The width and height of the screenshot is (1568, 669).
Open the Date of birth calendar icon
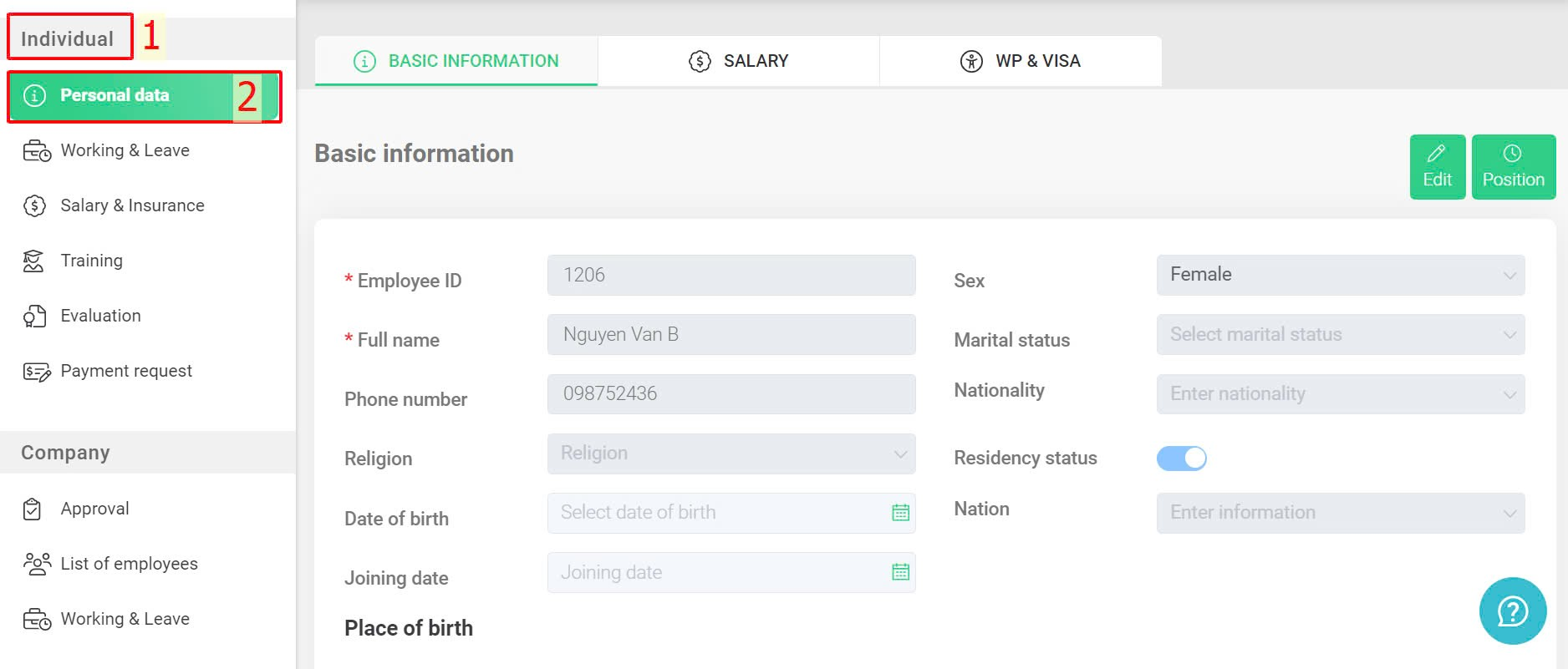point(900,513)
